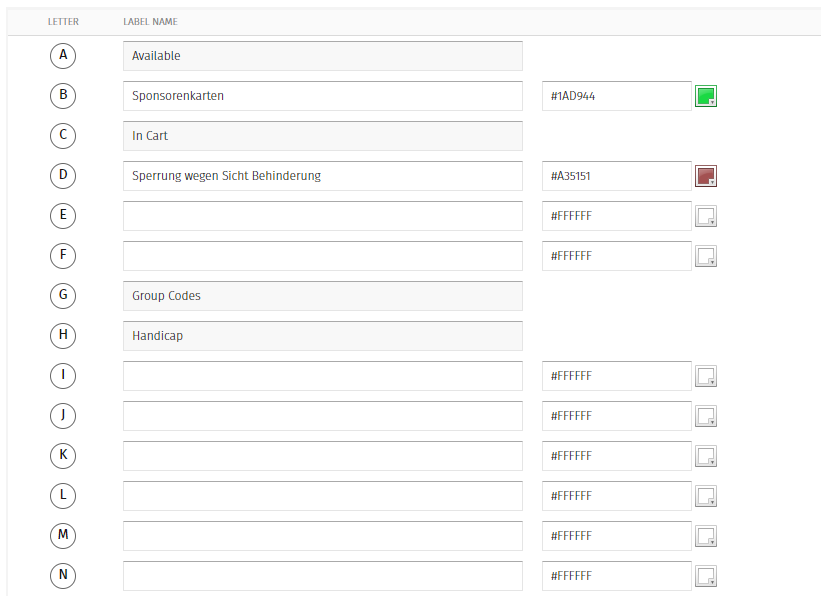This screenshot has width=821, height=596.
Task: Click the letter K circle icon
Action: (x=63, y=456)
